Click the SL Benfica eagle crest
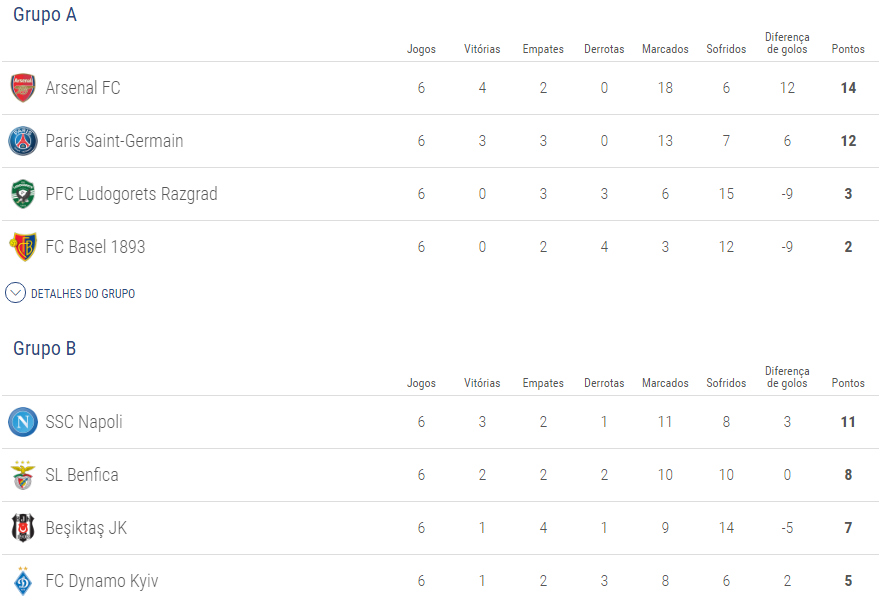This screenshot has height=607, width=884. [23, 475]
